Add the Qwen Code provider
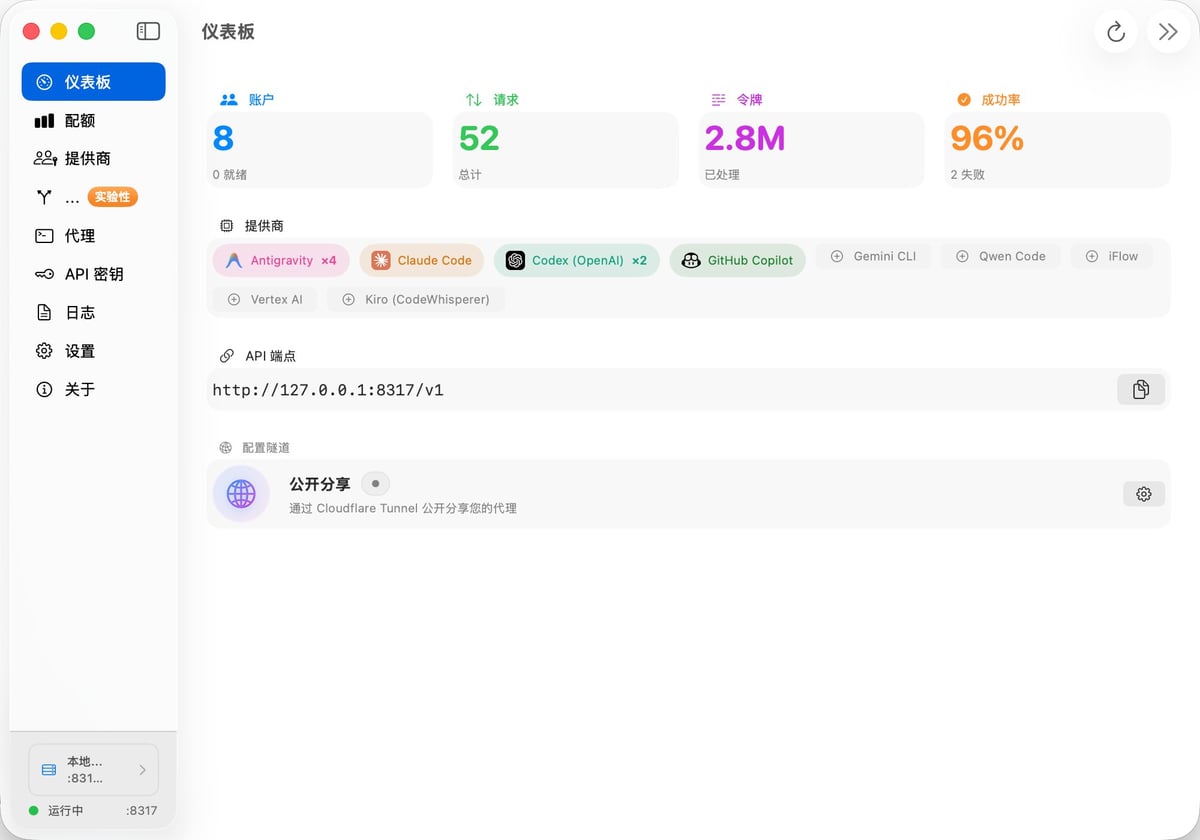This screenshot has height=840, width=1200. (x=1000, y=257)
